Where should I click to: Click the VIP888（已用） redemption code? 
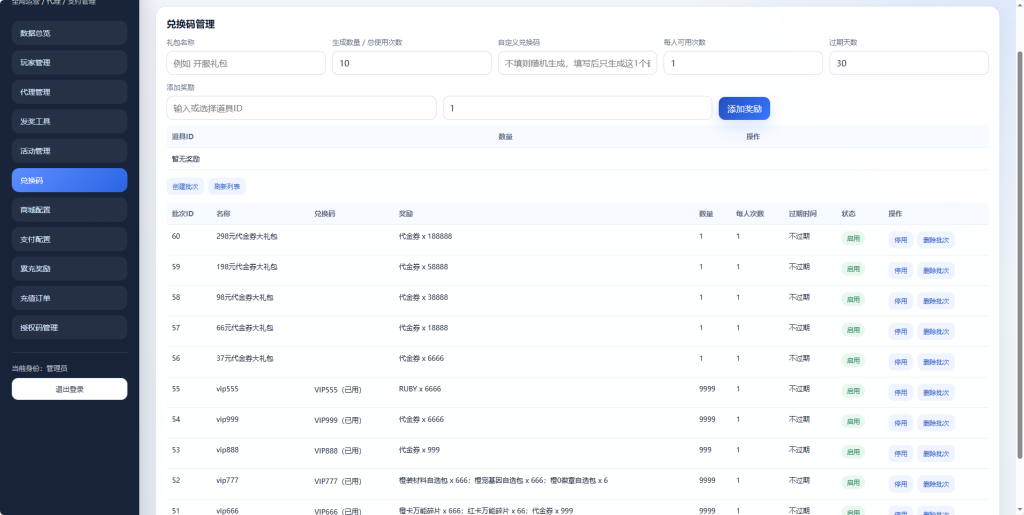[338, 451]
